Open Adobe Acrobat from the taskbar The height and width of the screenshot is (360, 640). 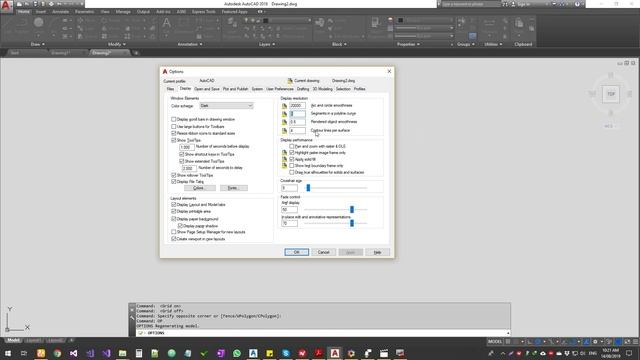(318, 353)
